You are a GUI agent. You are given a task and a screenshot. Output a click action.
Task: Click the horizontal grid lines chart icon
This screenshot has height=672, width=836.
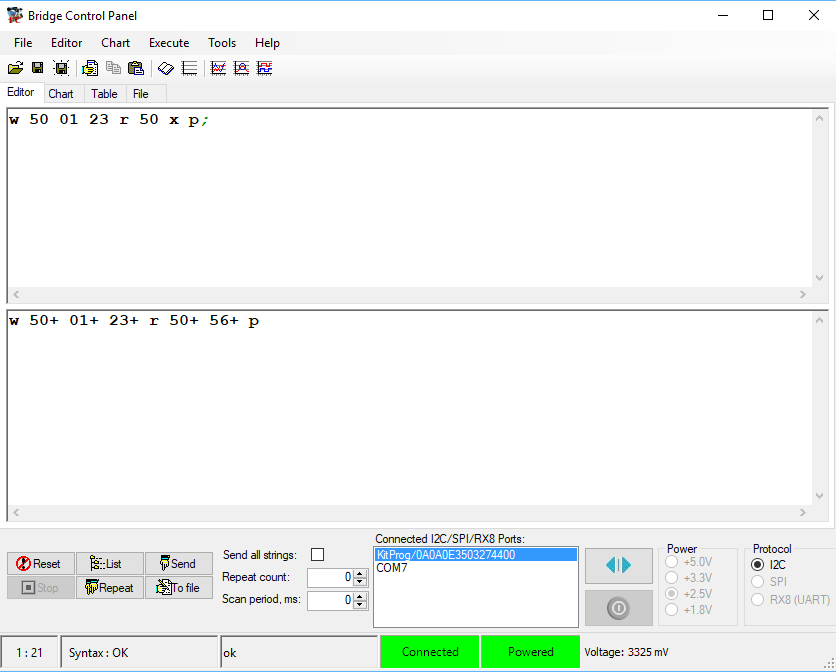(x=189, y=68)
